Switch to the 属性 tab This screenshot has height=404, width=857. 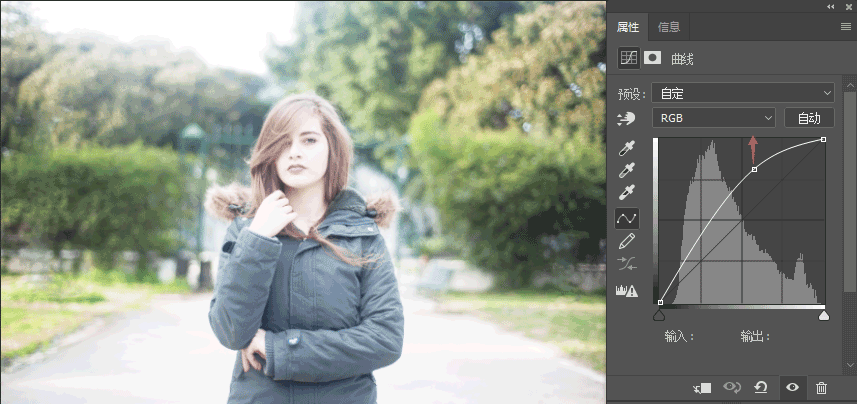click(x=628, y=27)
